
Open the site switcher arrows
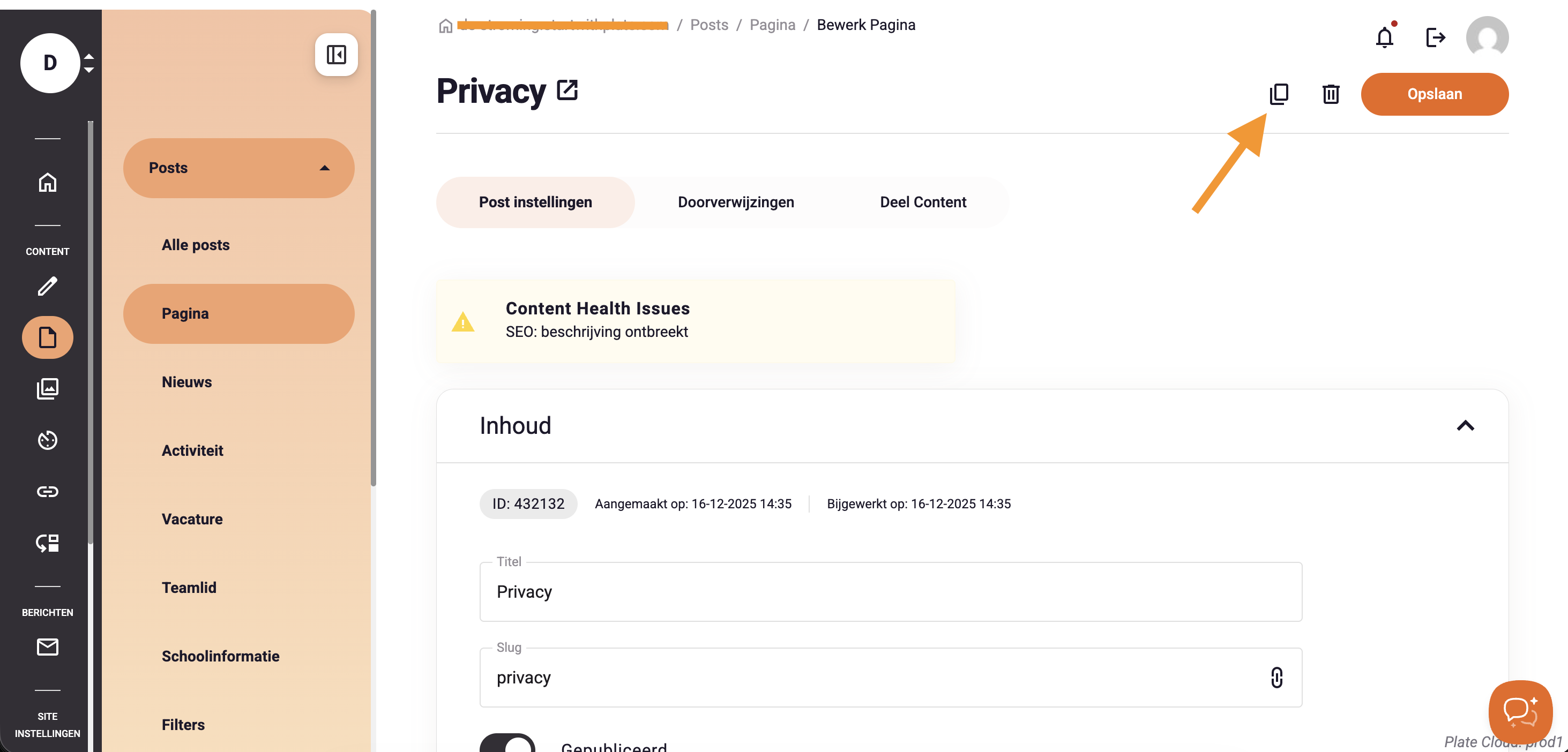(89, 63)
